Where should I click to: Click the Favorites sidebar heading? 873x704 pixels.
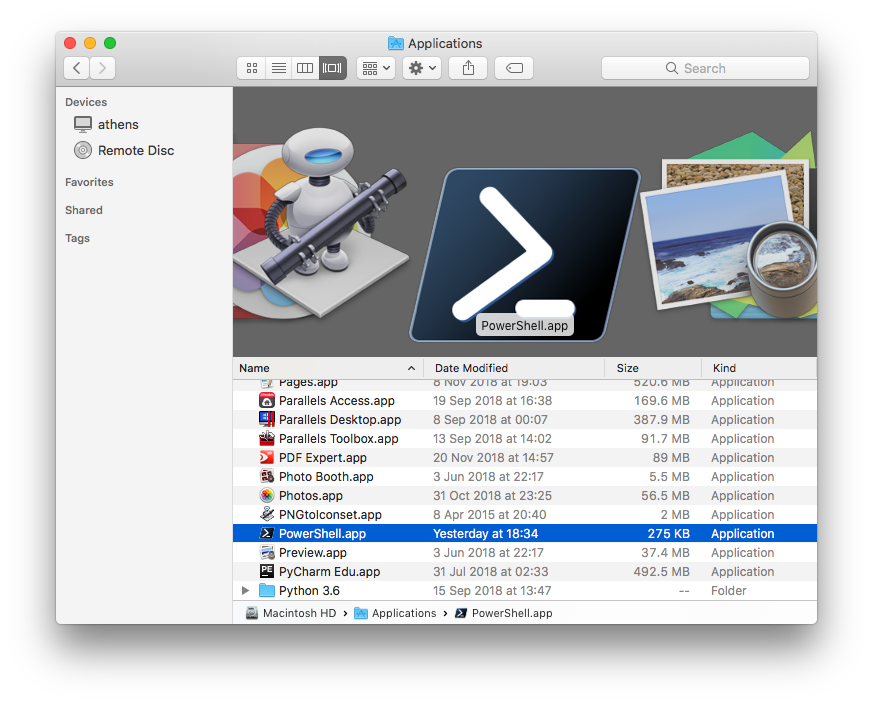click(x=89, y=182)
